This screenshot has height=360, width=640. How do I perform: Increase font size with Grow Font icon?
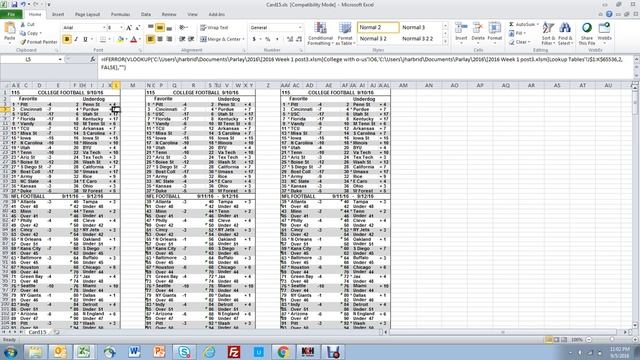(129, 28)
